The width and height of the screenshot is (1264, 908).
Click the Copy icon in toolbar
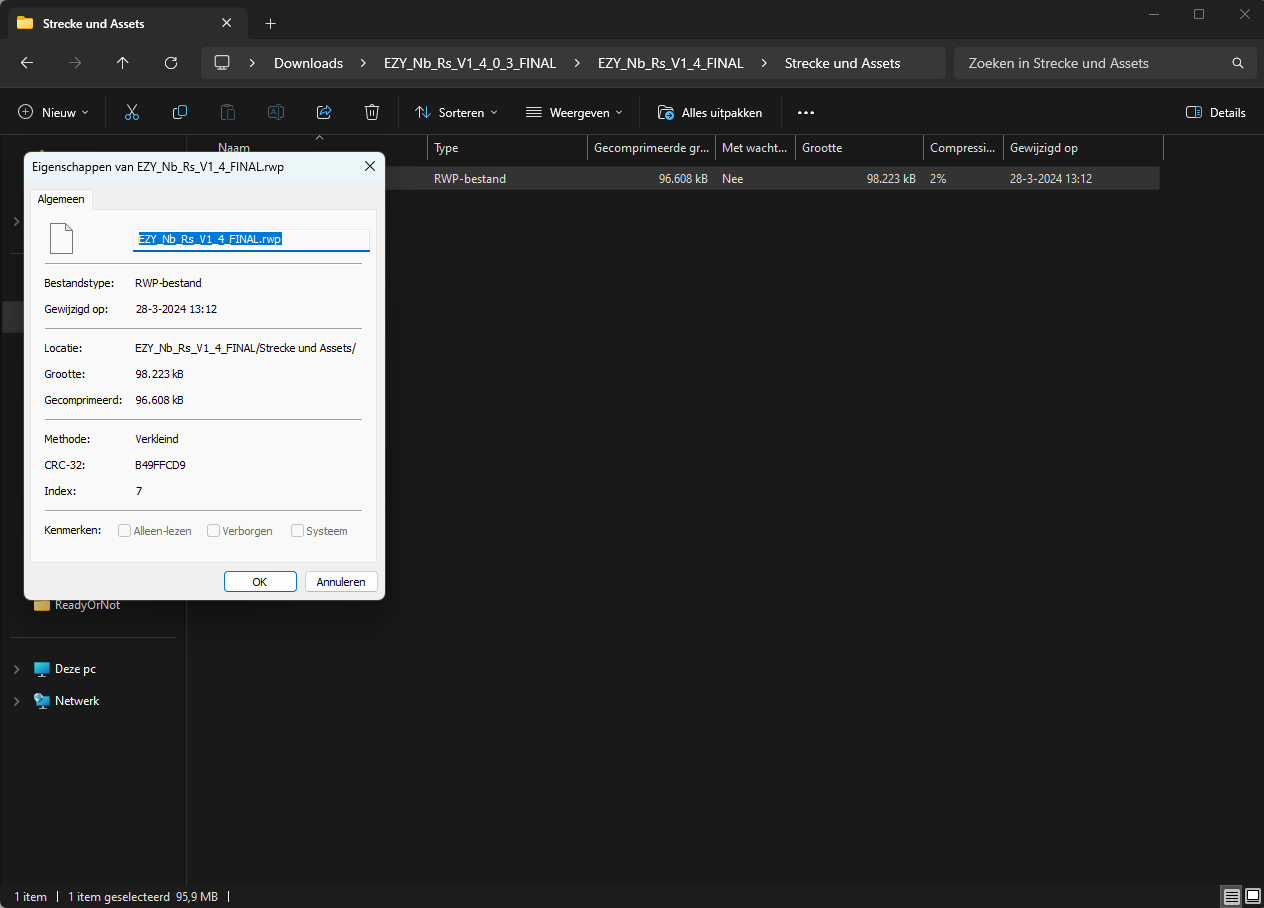coord(180,113)
